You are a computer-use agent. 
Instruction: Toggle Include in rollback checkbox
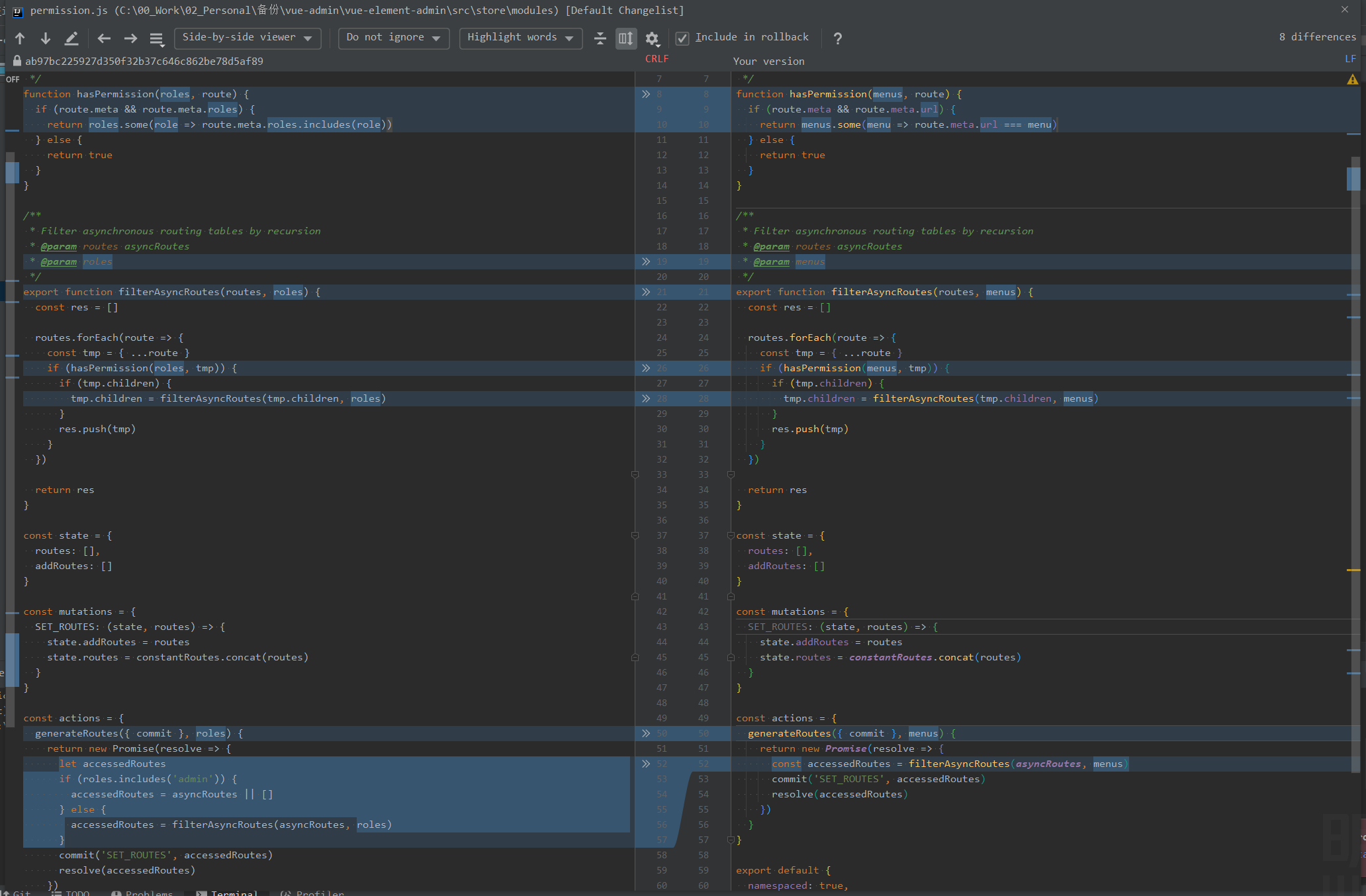tap(682, 38)
